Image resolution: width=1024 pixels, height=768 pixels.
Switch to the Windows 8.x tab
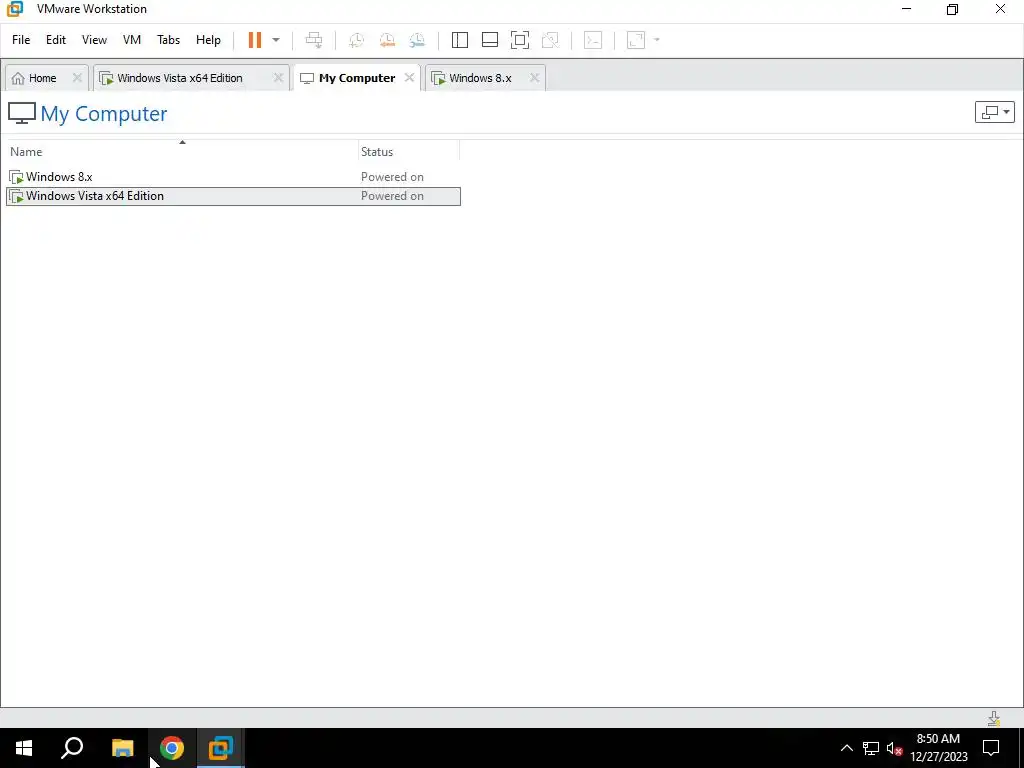point(480,78)
